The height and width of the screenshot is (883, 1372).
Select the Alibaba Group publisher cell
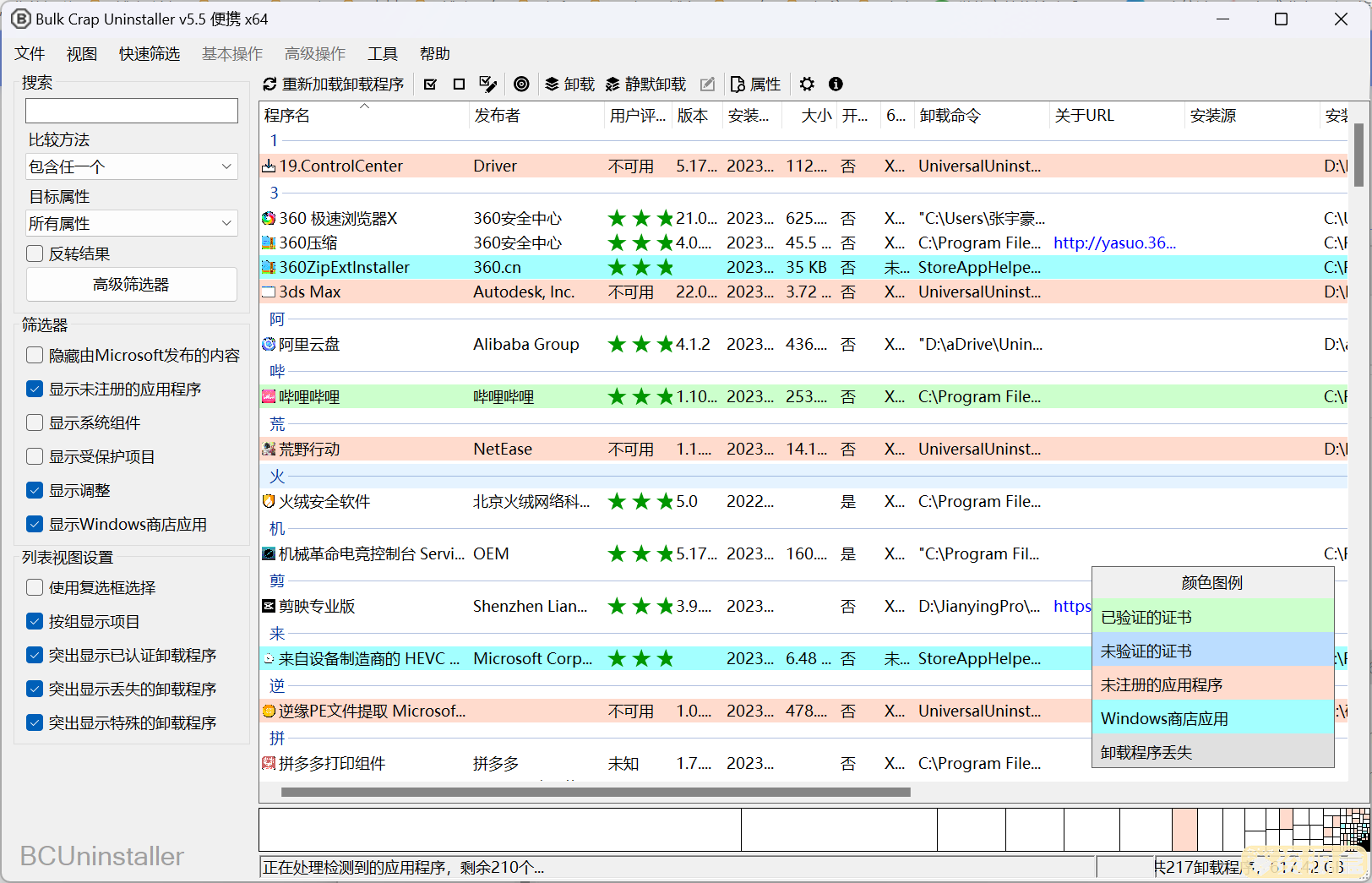point(526,345)
